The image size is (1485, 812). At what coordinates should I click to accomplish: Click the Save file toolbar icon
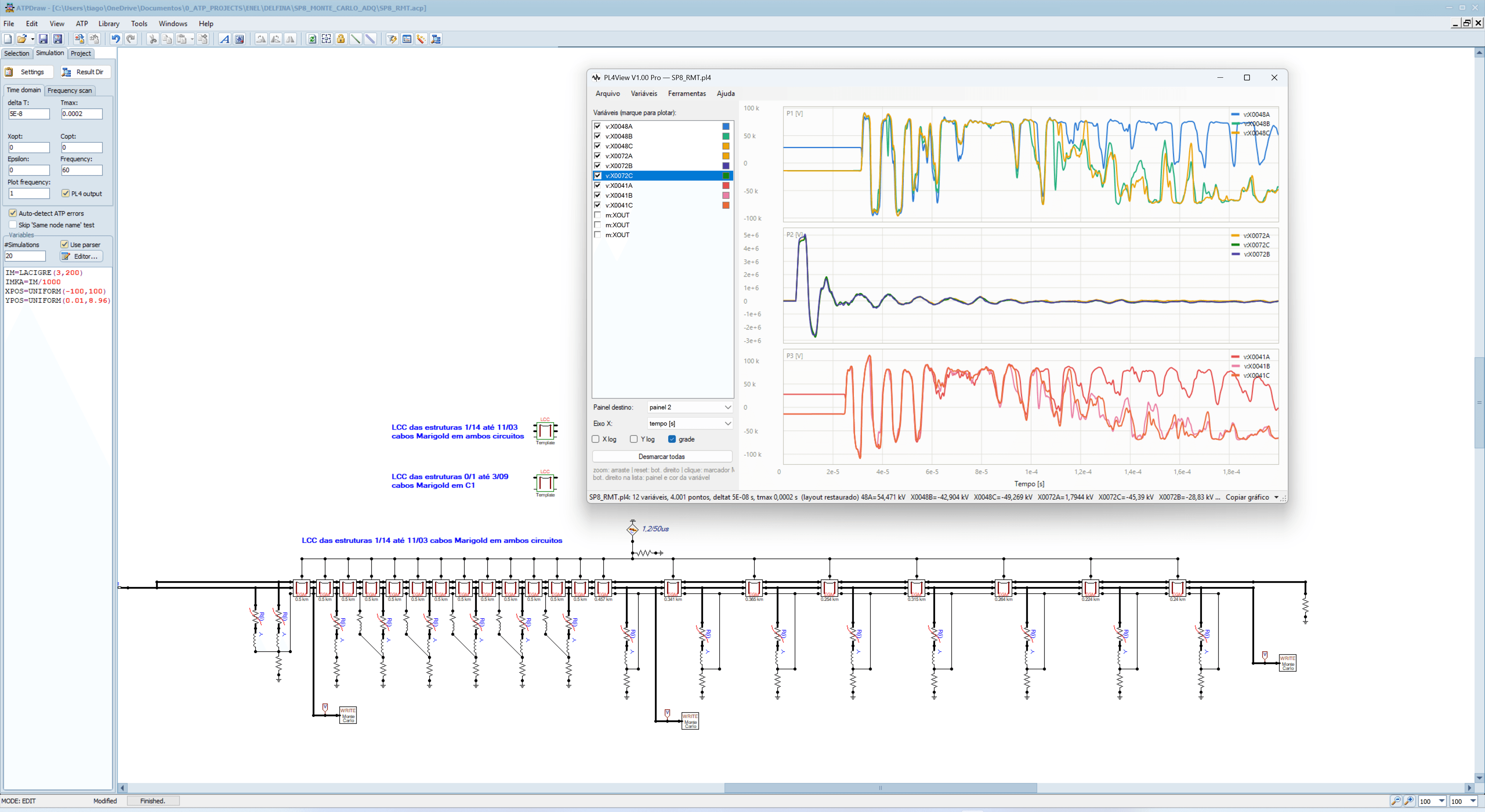coord(43,39)
